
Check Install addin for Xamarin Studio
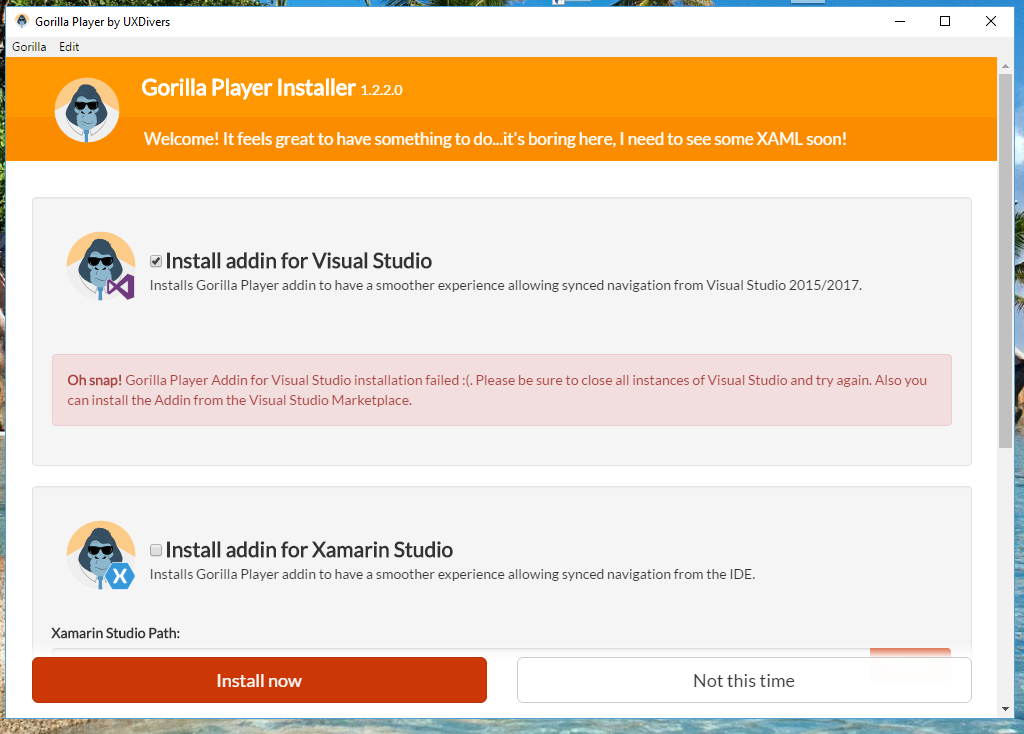156,550
